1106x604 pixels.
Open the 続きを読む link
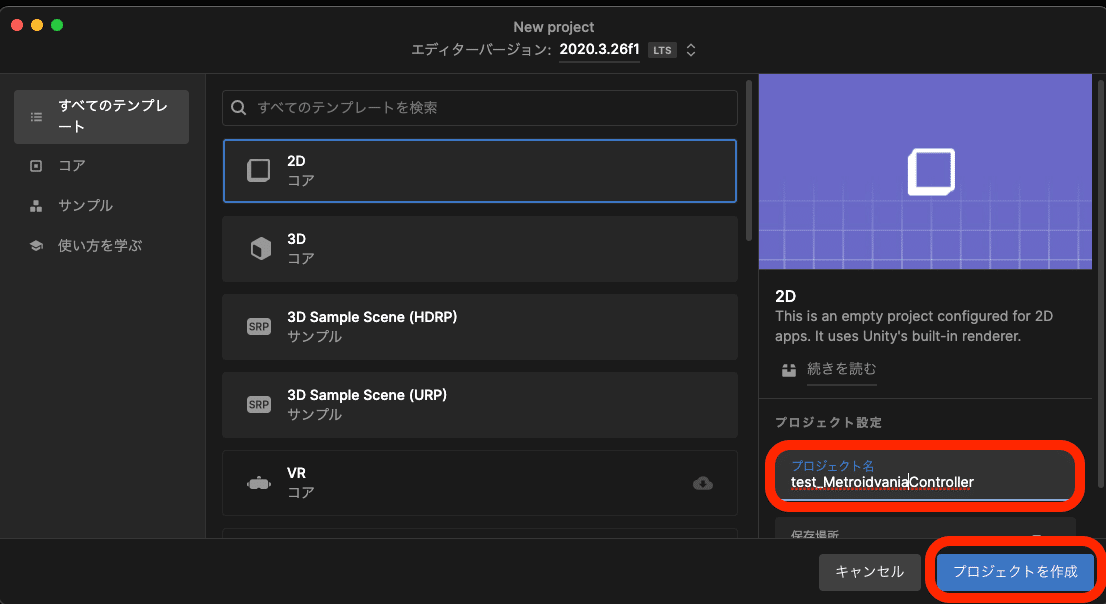[841, 369]
